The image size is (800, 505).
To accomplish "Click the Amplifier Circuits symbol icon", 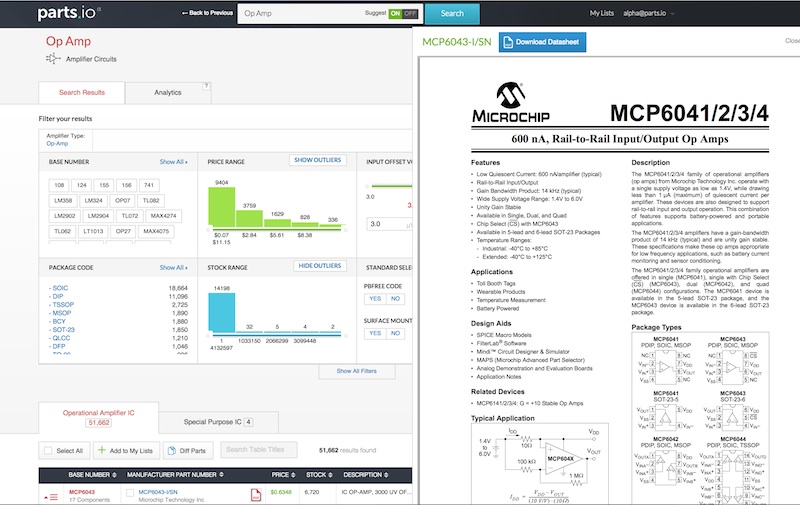I will [x=53, y=59].
